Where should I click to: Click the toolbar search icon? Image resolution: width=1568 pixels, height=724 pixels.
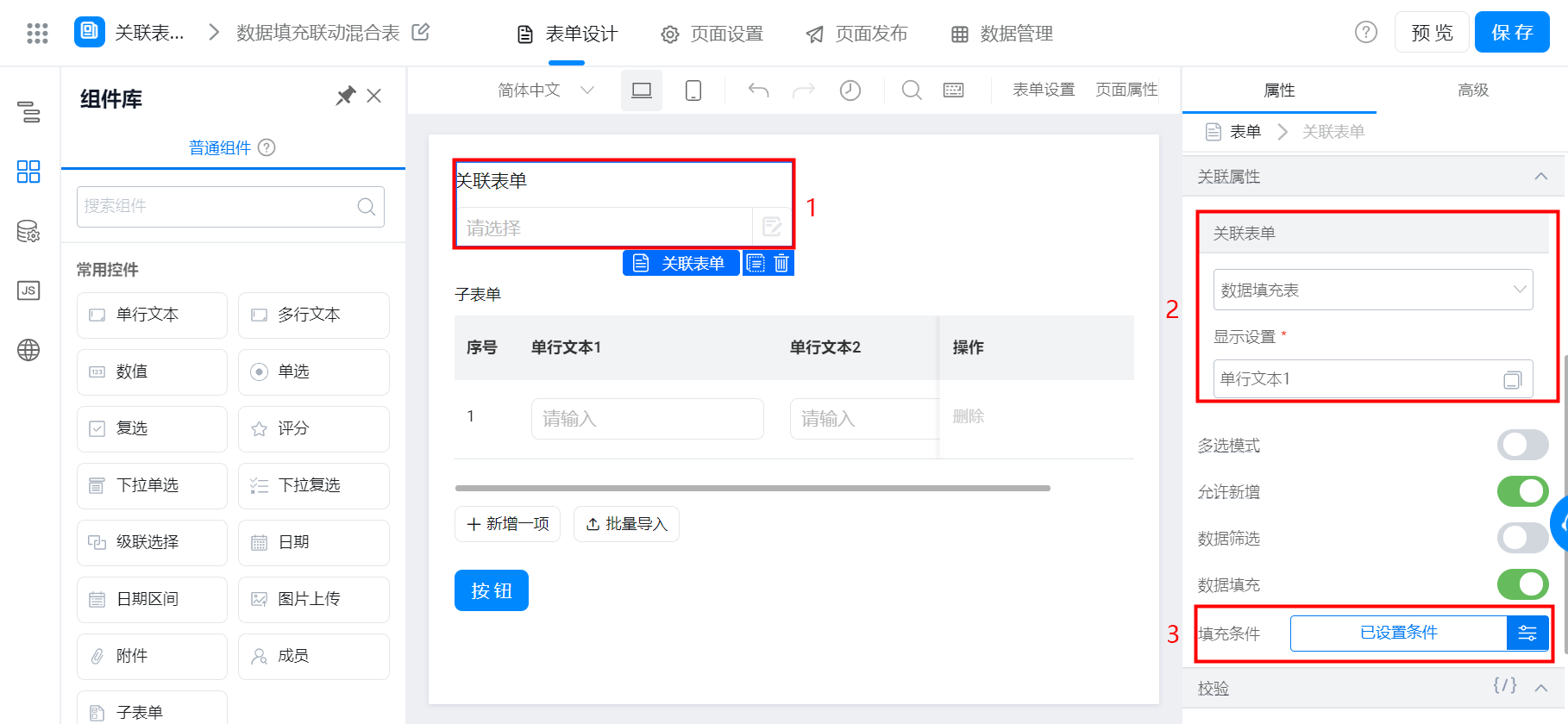912,90
